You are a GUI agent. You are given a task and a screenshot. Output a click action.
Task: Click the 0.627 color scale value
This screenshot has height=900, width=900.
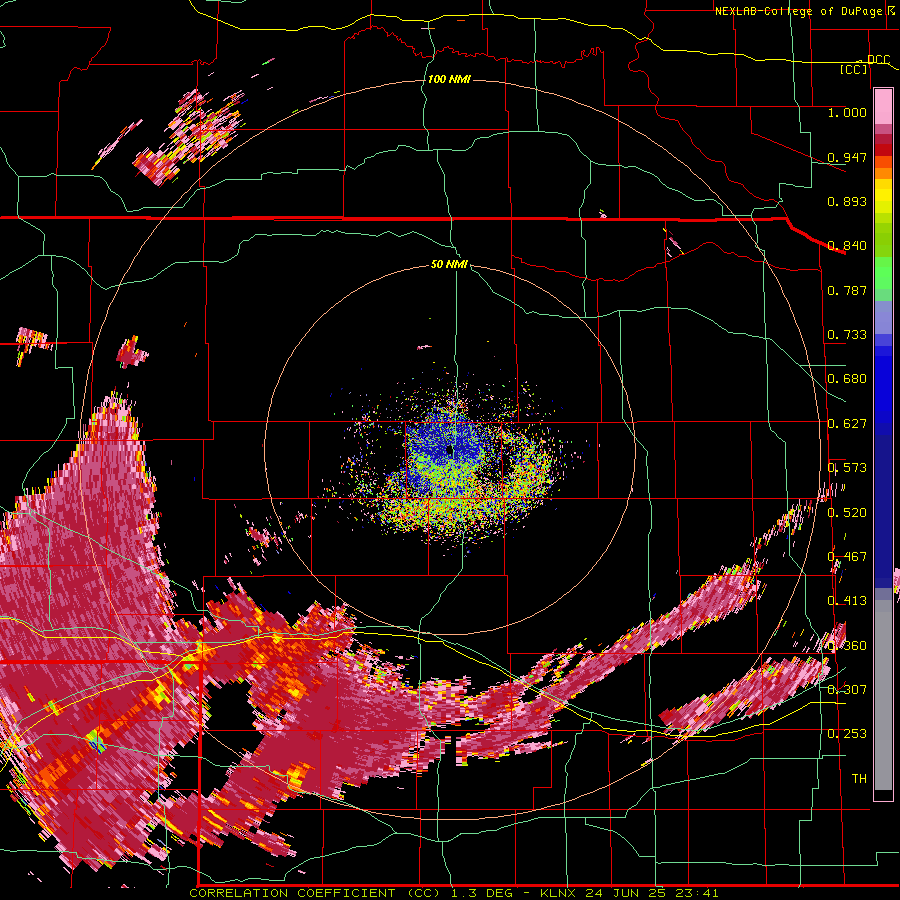pos(847,424)
